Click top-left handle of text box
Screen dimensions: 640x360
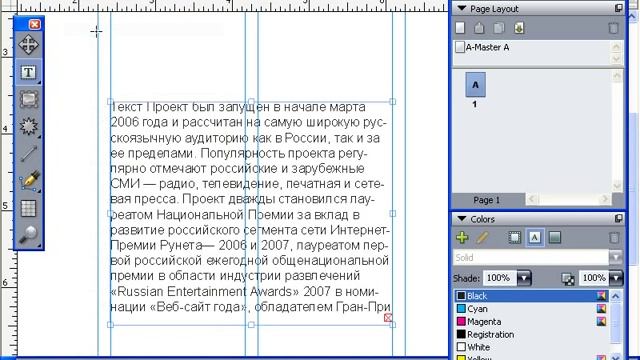click(110, 101)
